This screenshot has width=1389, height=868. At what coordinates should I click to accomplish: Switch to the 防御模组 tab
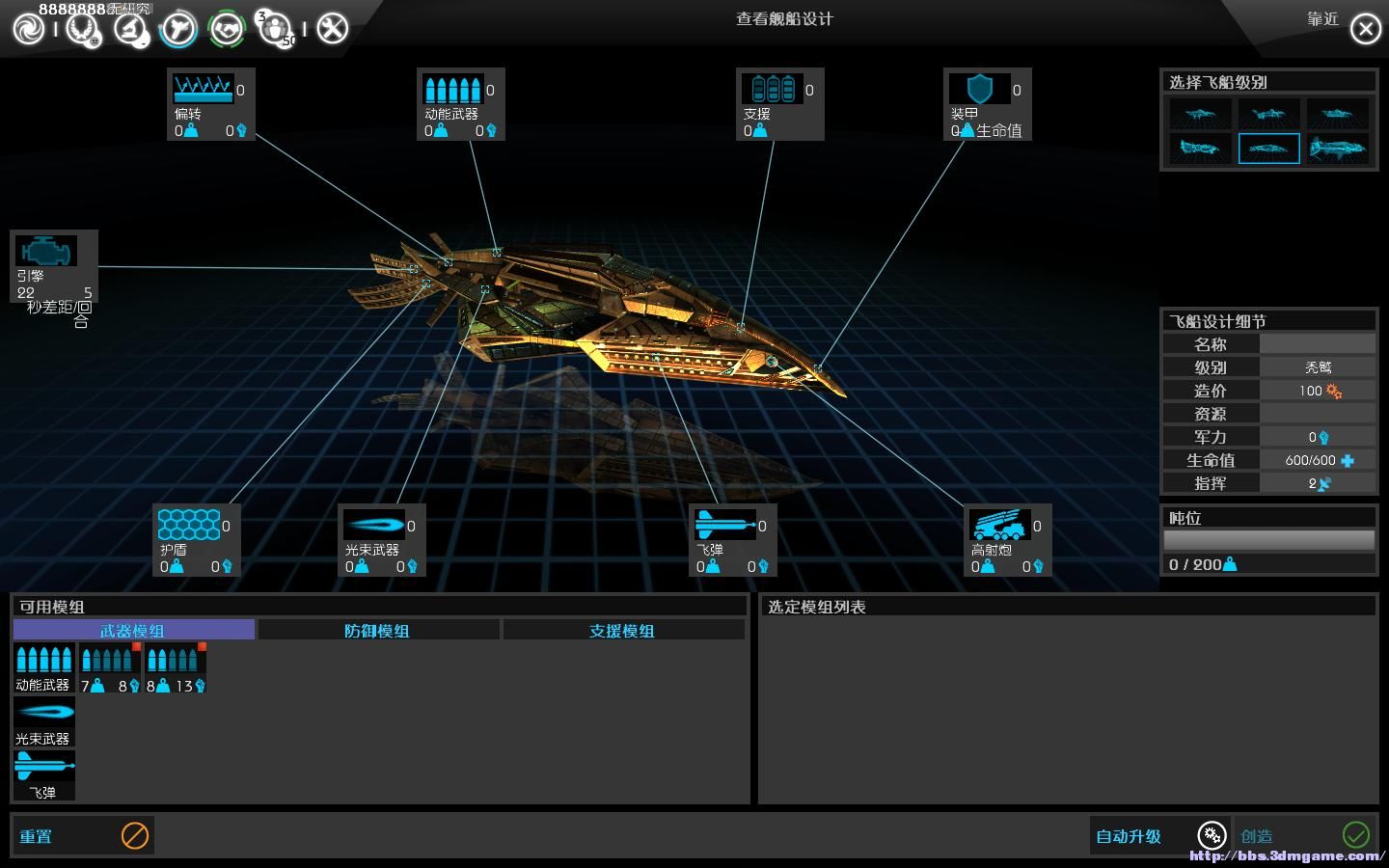[378, 630]
